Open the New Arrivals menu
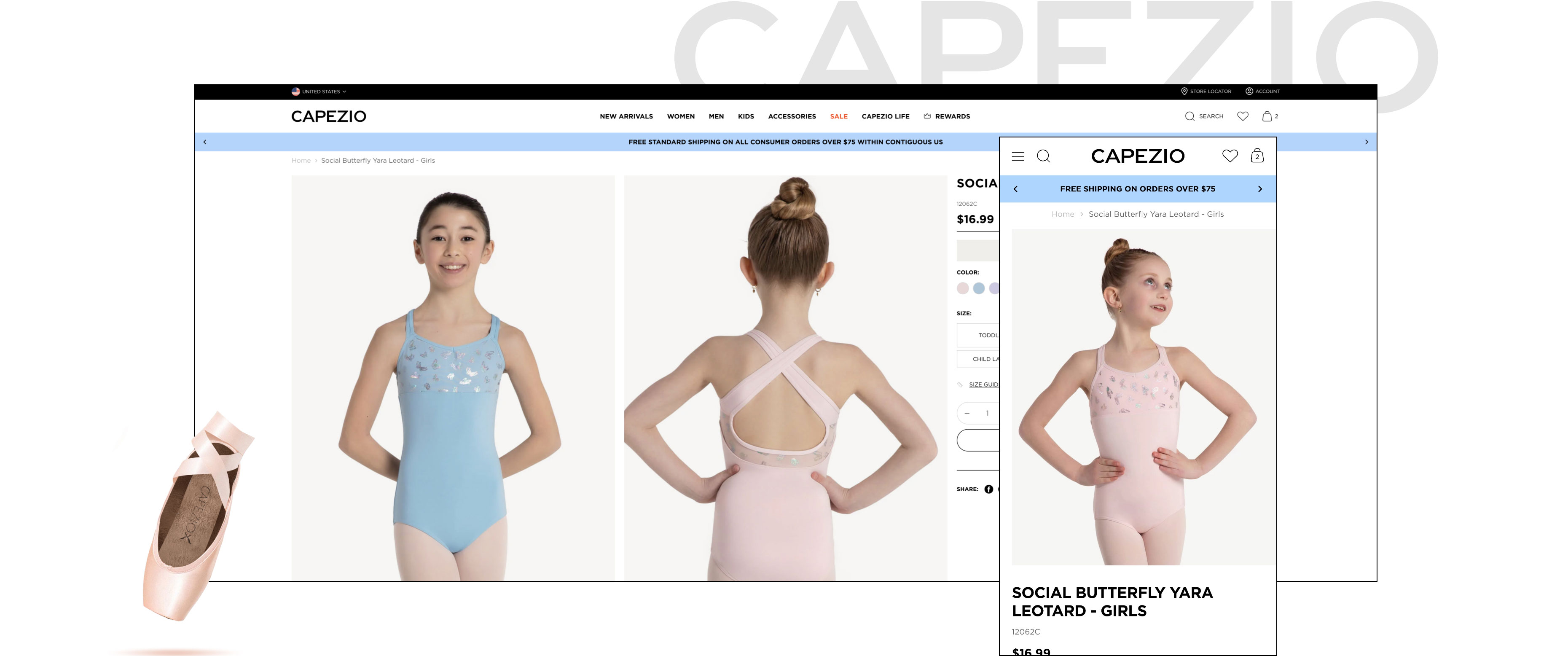Screen dimensions: 1568x656 point(626,116)
